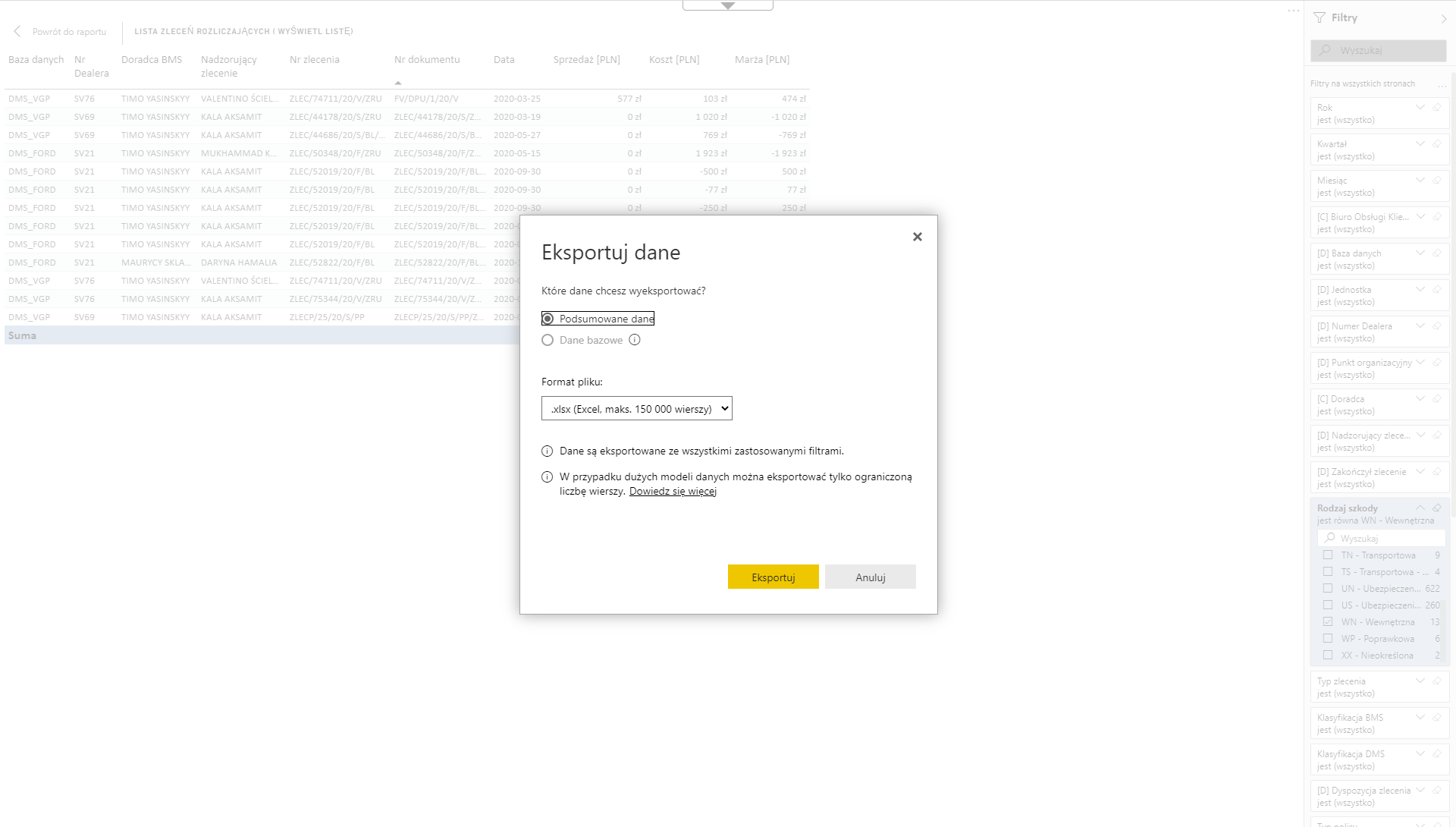Expand the [C] Doradca filter card
The width and height of the screenshot is (1456, 827).
click(1420, 399)
